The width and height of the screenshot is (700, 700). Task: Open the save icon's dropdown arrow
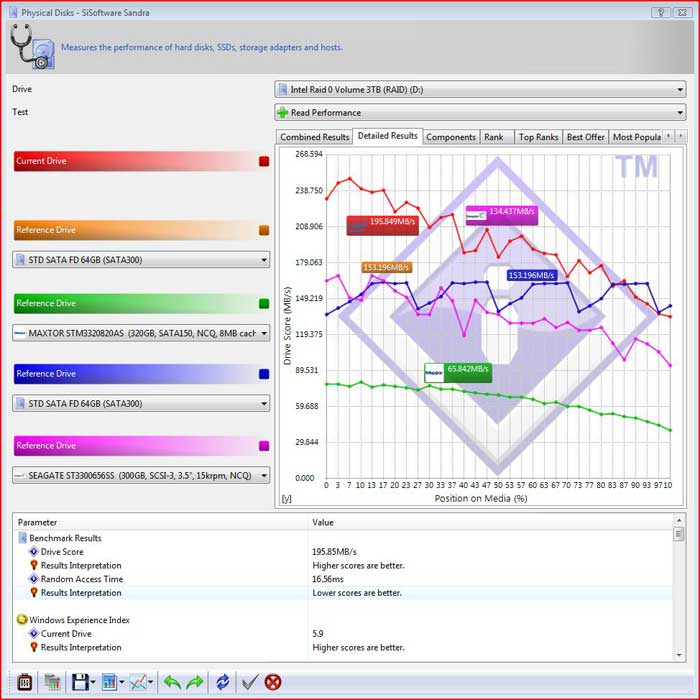93,682
